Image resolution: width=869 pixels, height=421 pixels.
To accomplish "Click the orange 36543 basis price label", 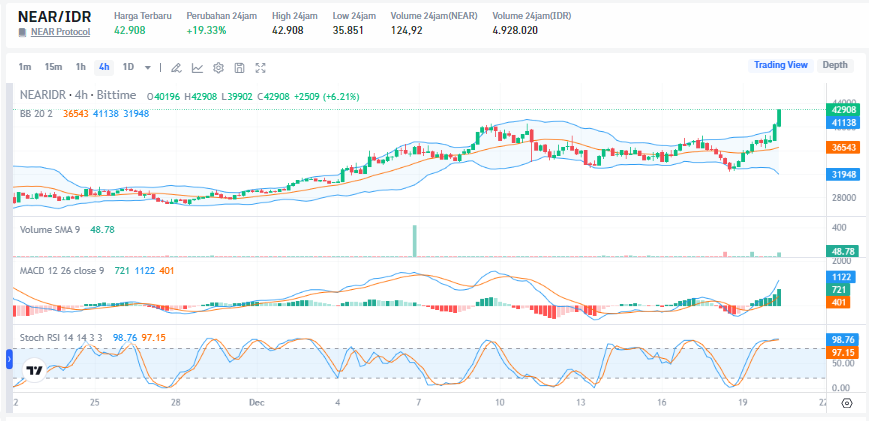I will (842, 148).
